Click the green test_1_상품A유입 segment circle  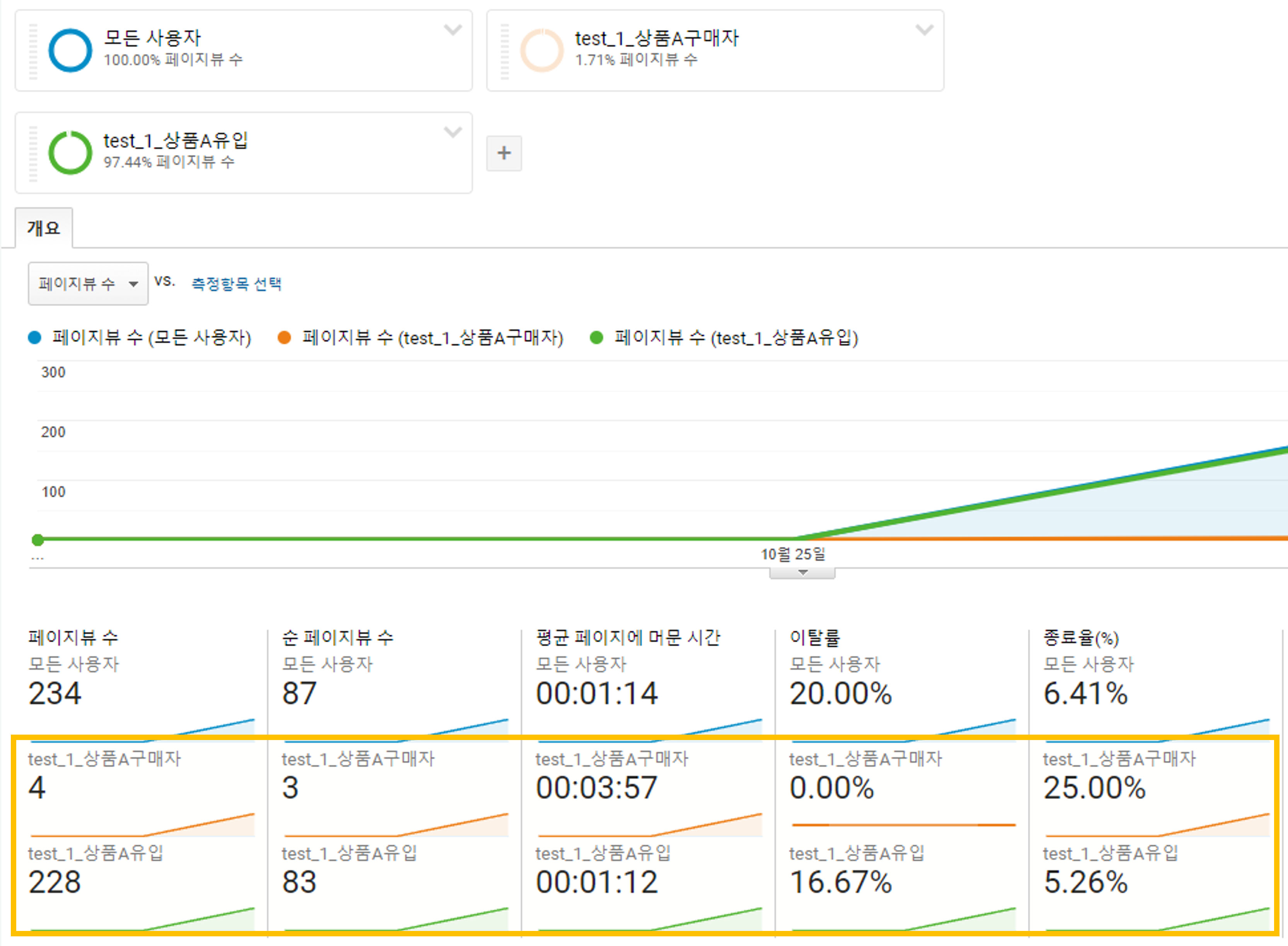[70, 153]
